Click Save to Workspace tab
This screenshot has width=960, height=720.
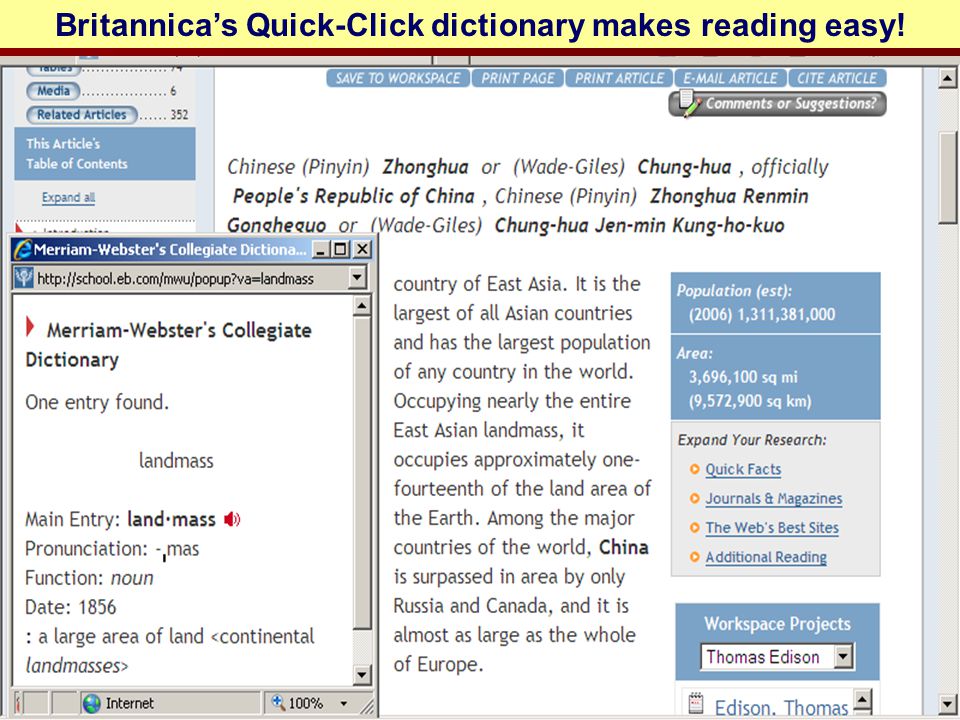pyautogui.click(x=398, y=78)
